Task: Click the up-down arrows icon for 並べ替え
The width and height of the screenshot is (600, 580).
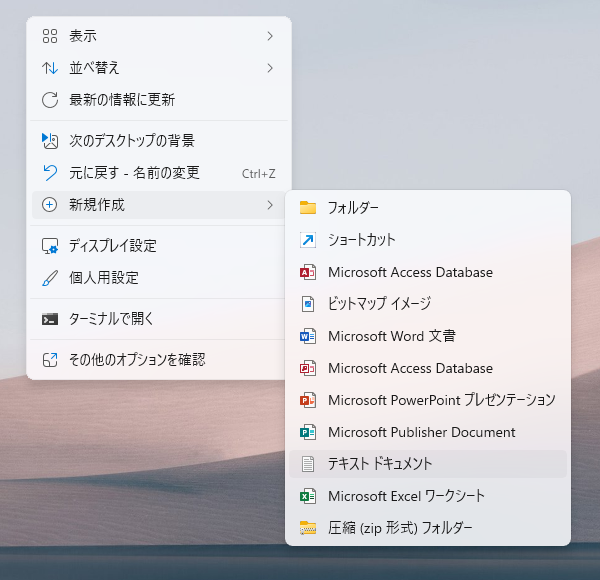Action: click(x=50, y=68)
